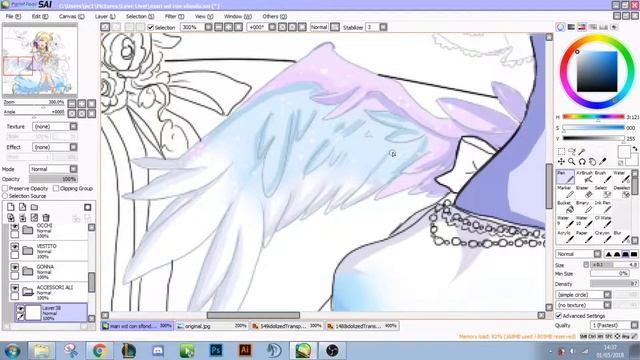Pick a color in the saturation square

597,71
